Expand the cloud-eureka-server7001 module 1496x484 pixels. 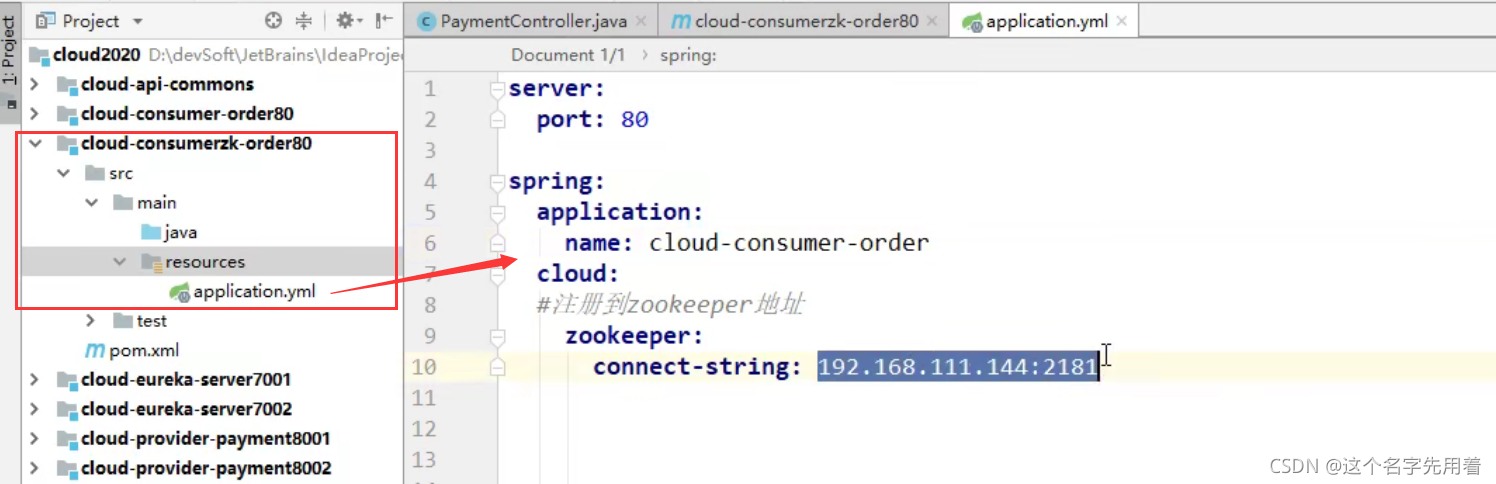coord(35,380)
